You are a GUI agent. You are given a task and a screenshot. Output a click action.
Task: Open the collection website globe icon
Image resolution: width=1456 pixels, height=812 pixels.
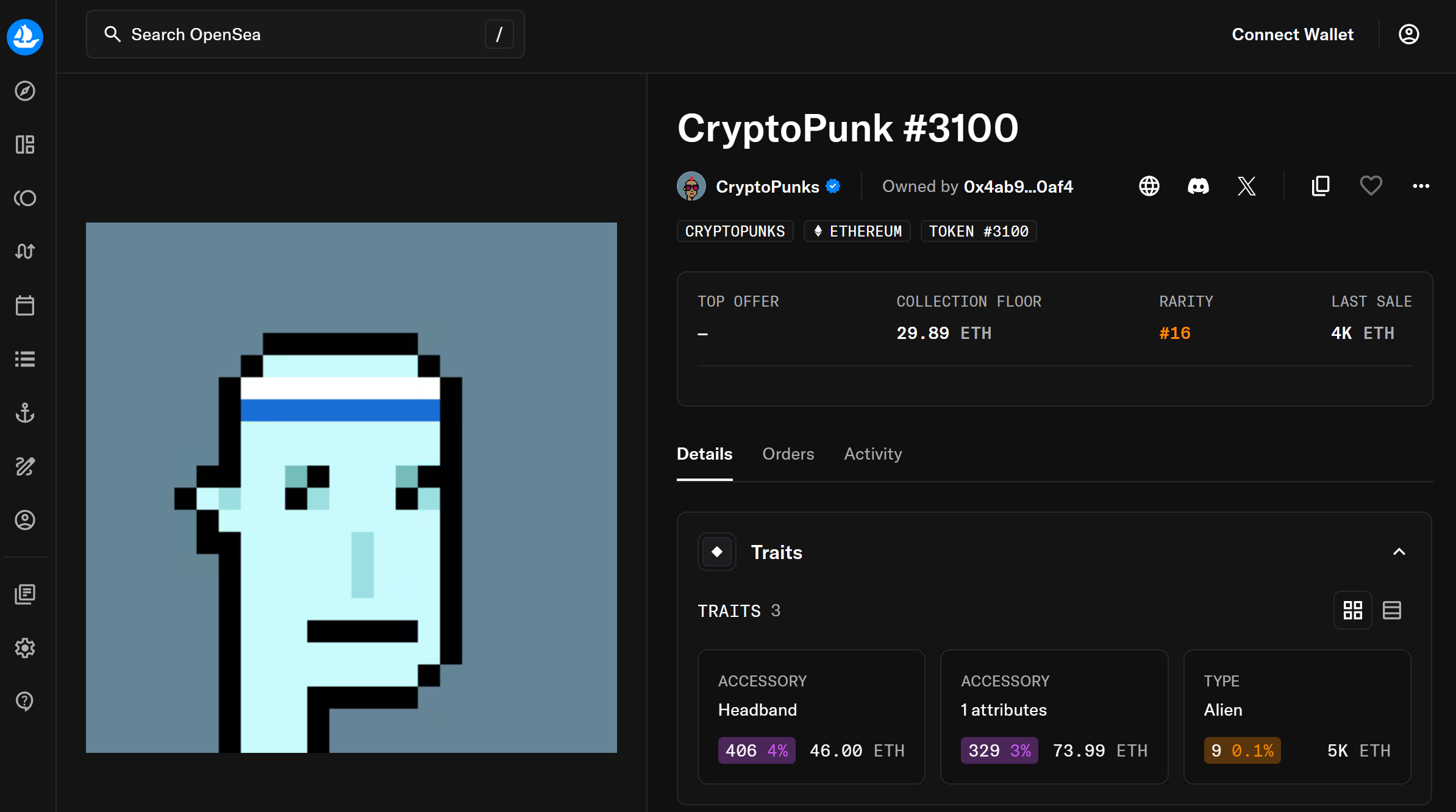[x=1149, y=186]
